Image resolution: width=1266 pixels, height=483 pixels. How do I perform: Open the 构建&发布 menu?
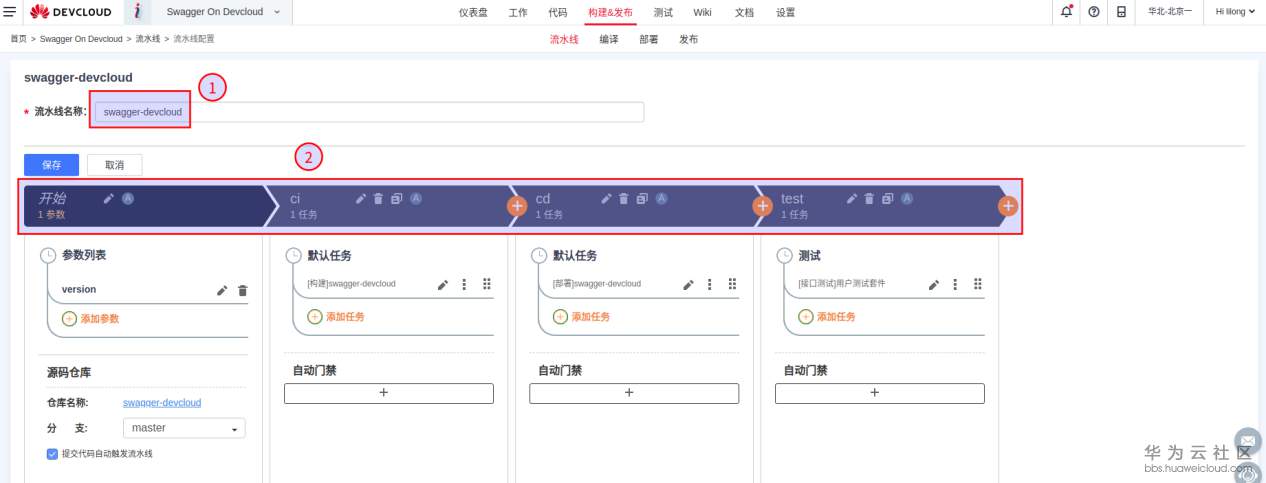(x=610, y=12)
